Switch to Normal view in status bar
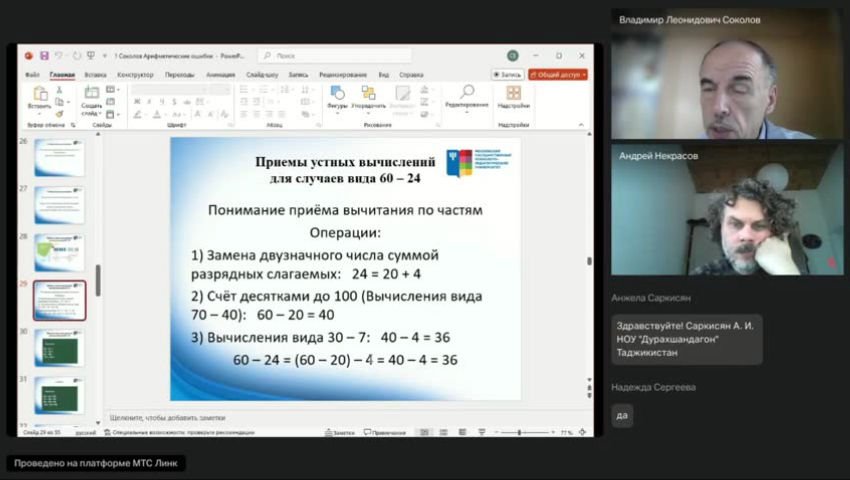 (424, 432)
